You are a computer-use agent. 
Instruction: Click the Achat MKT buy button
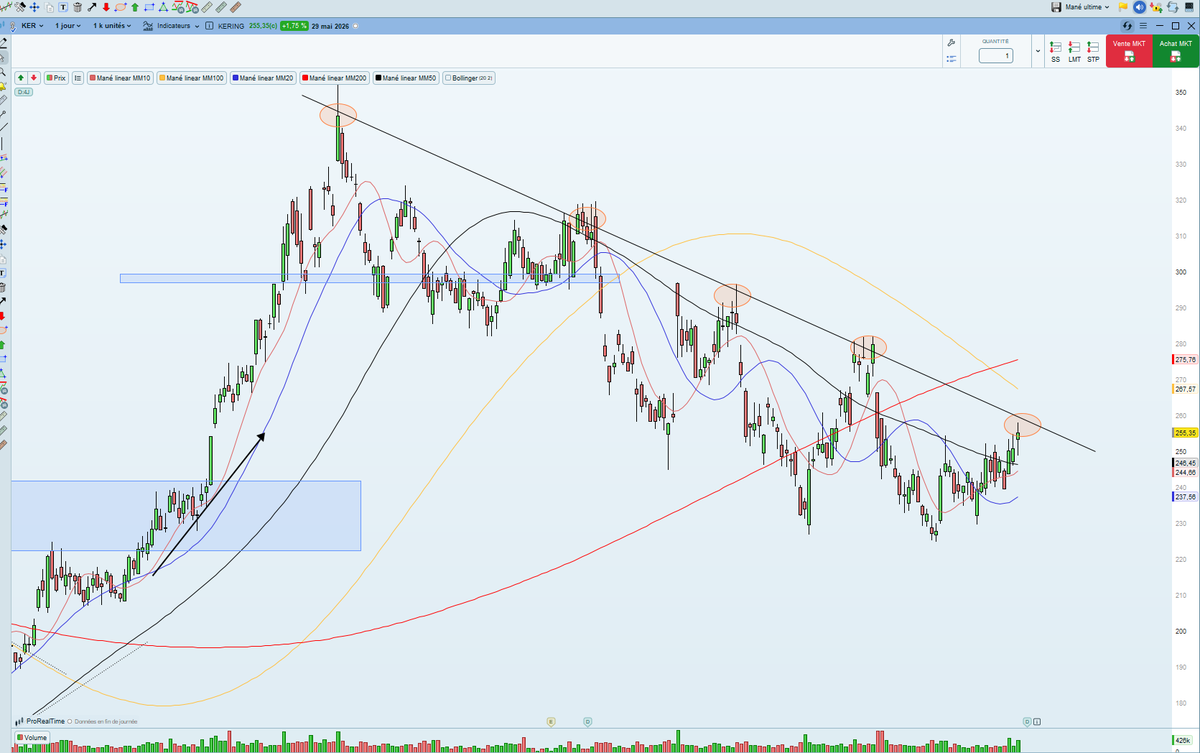[x=1176, y=51]
